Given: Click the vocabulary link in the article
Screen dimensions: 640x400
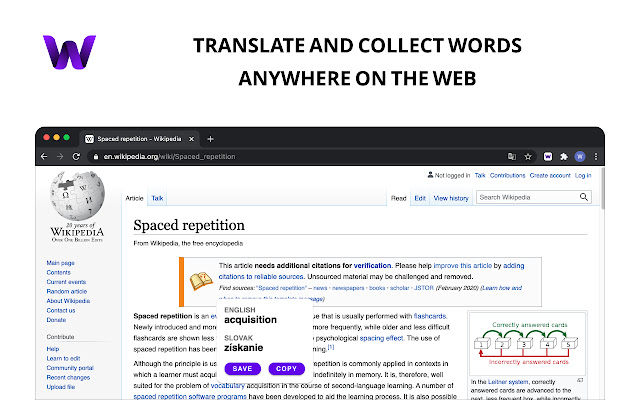Looking at the screenshot, I should coord(228,385).
